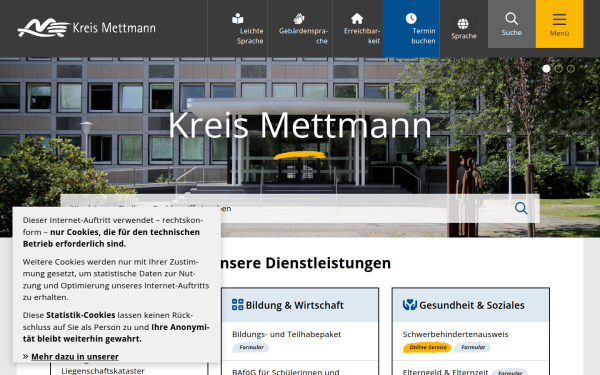The width and height of the screenshot is (600, 375).
Task: Open the yellow Menü button
Action: [x=559, y=24]
